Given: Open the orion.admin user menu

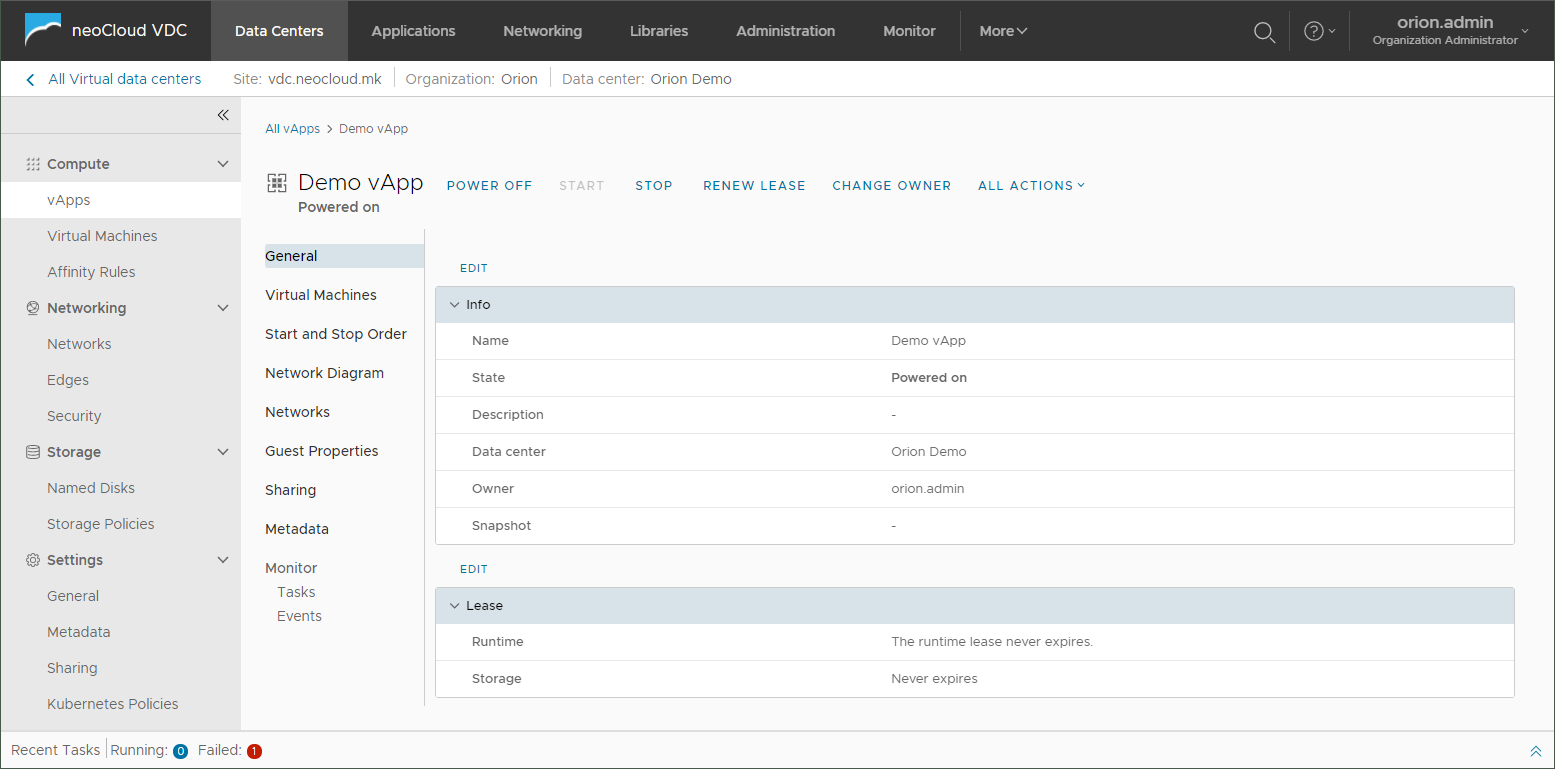Looking at the screenshot, I should [1450, 30].
